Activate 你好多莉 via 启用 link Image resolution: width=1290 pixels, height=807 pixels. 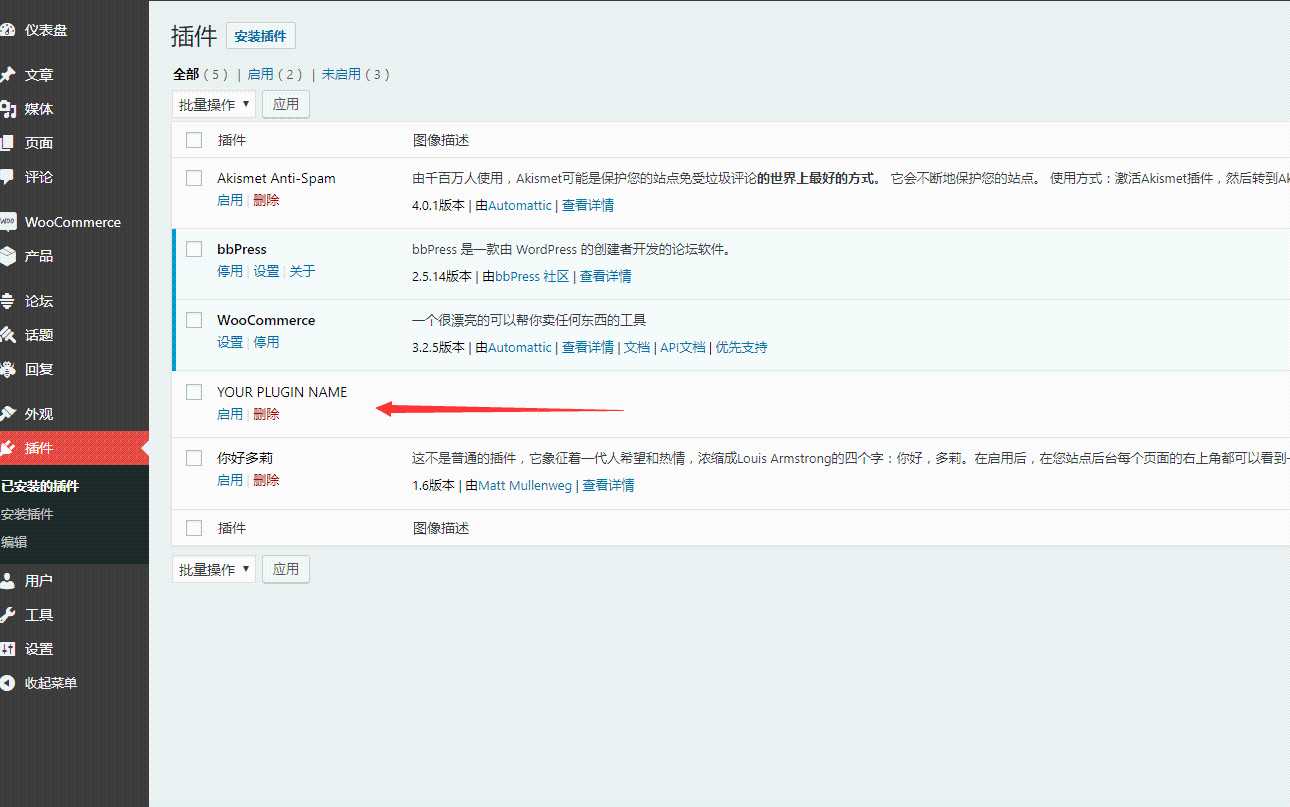point(230,480)
